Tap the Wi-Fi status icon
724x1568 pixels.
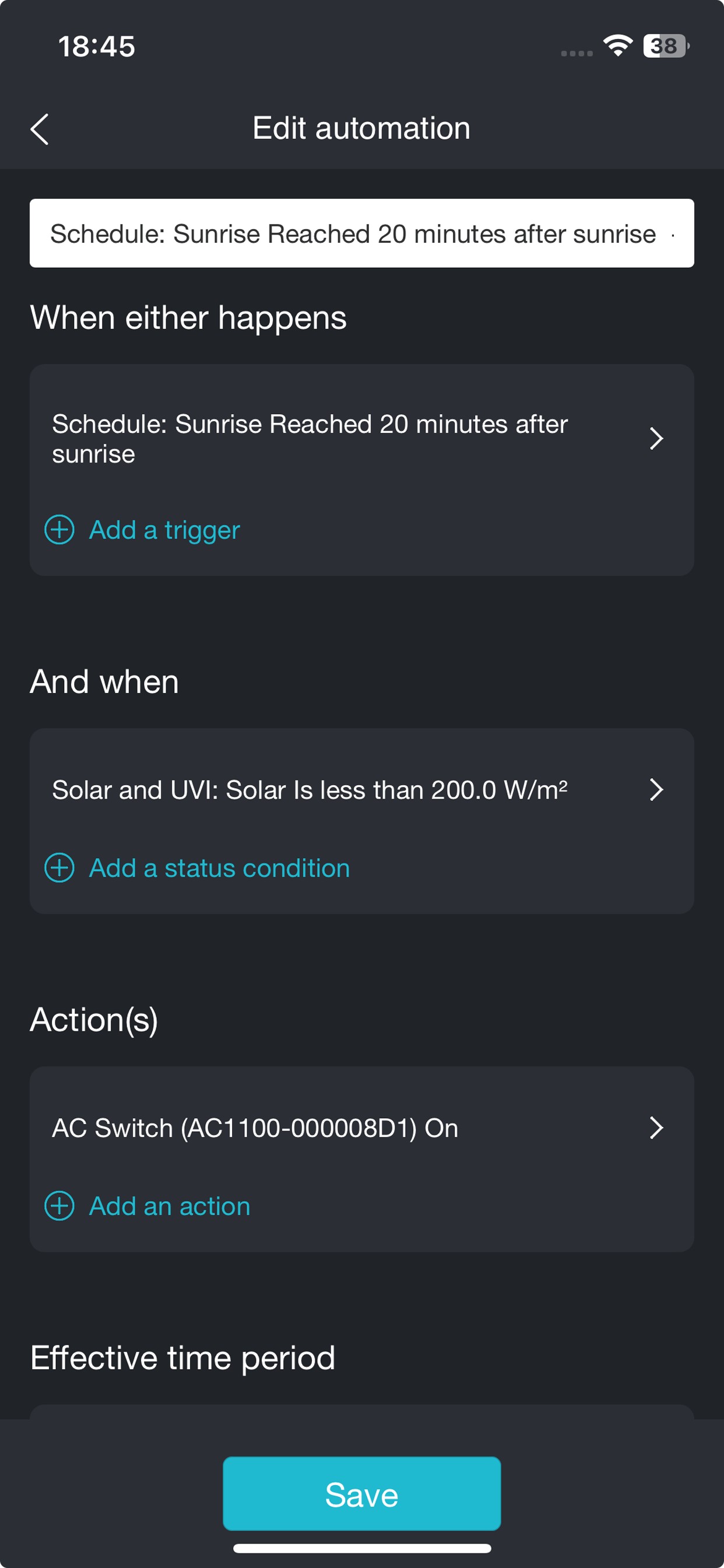click(617, 45)
